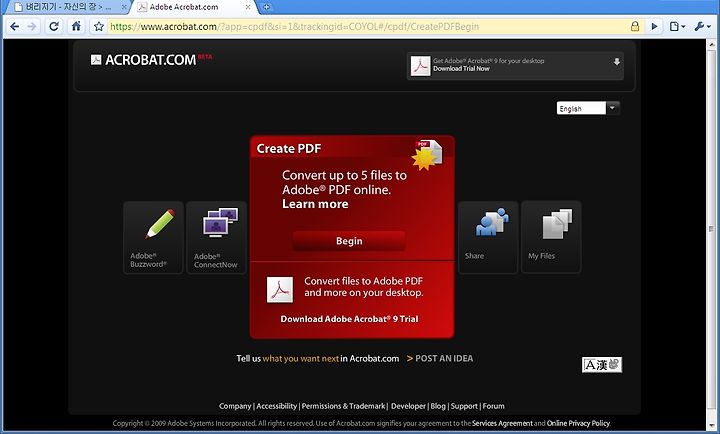The image size is (720, 434).
Task: Click the download arrow in trial banner
Action: pyautogui.click(x=617, y=62)
